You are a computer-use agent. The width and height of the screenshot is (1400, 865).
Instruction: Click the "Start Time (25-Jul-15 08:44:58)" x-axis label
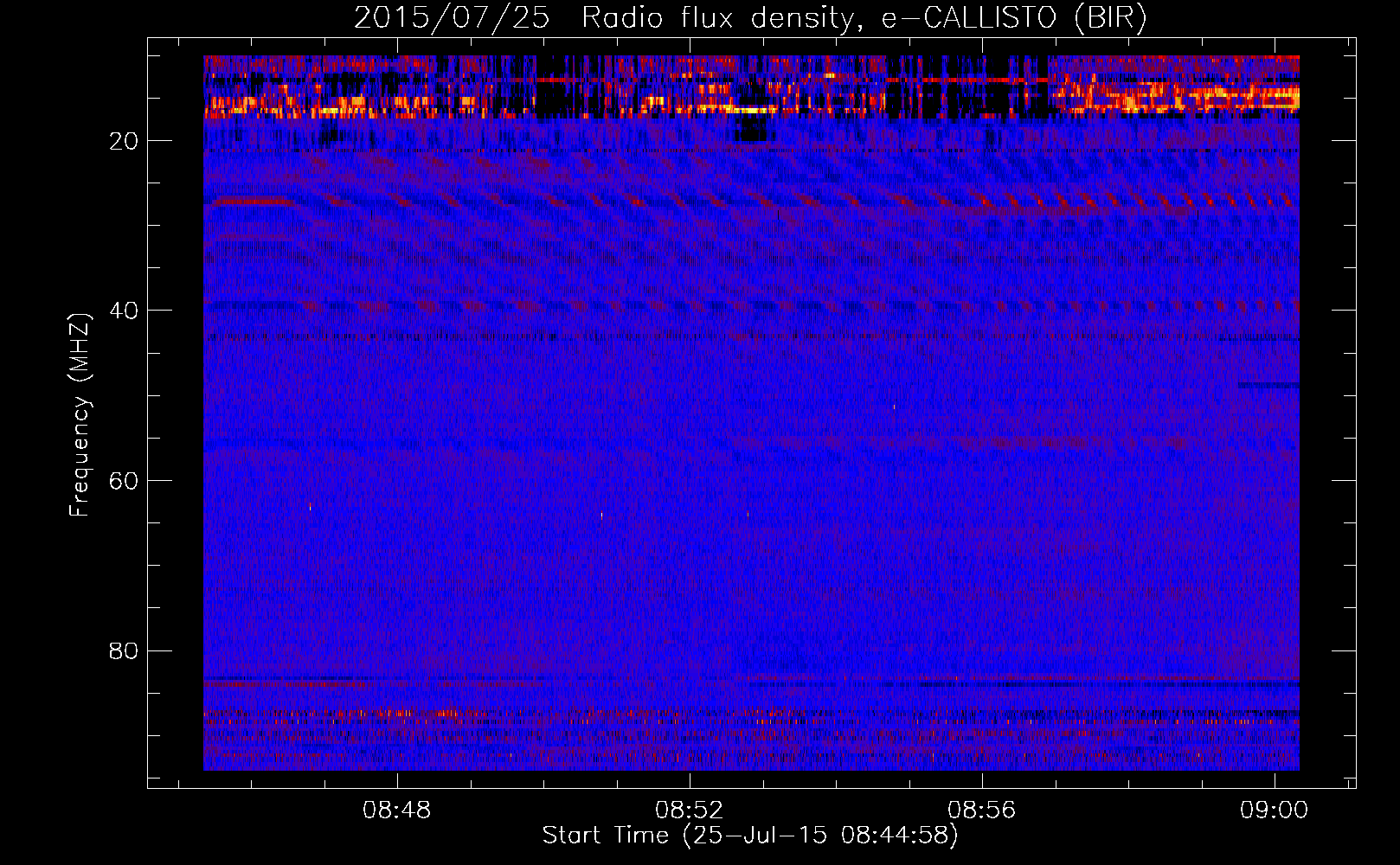point(750,836)
